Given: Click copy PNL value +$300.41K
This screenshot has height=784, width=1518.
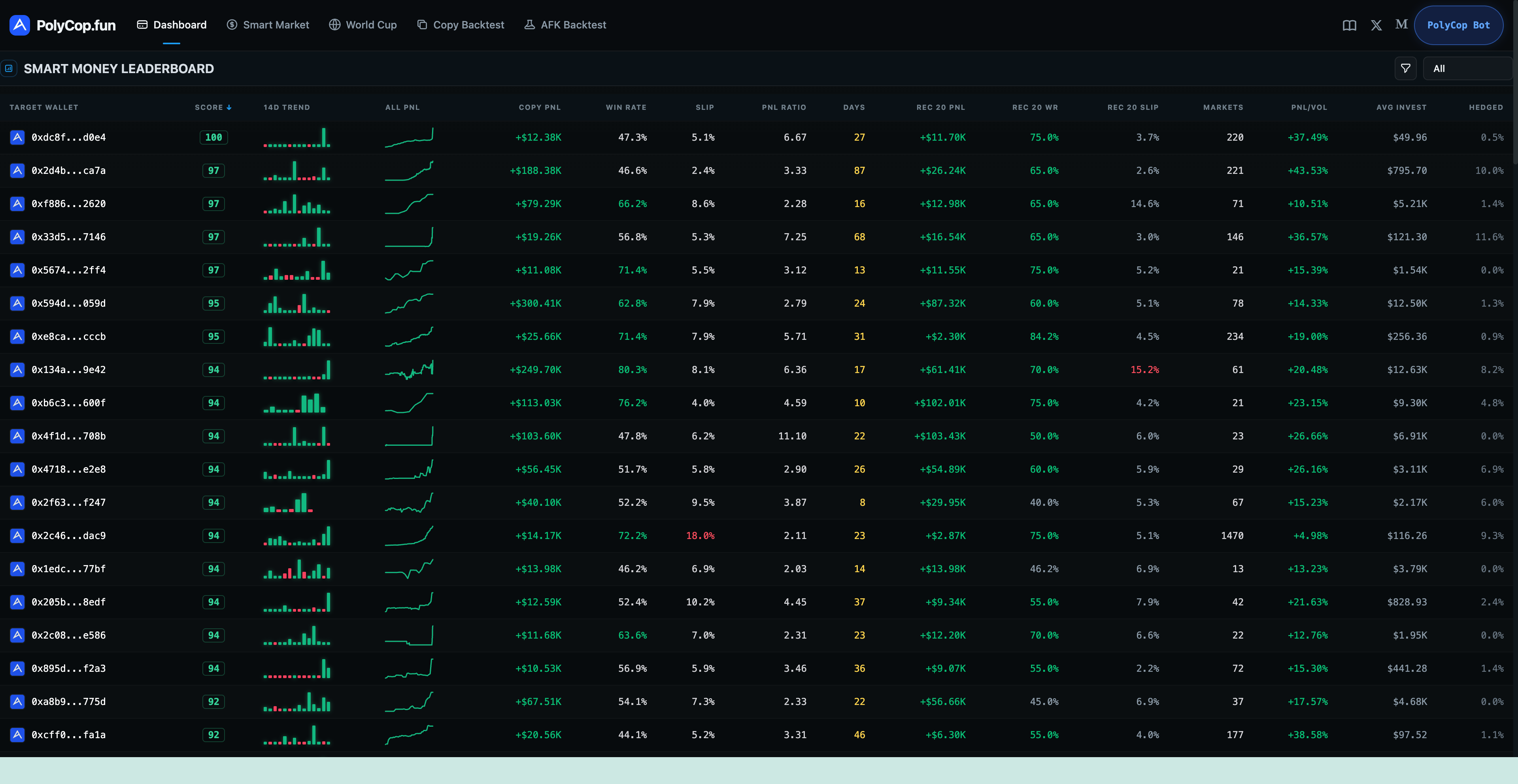Looking at the screenshot, I should [535, 303].
